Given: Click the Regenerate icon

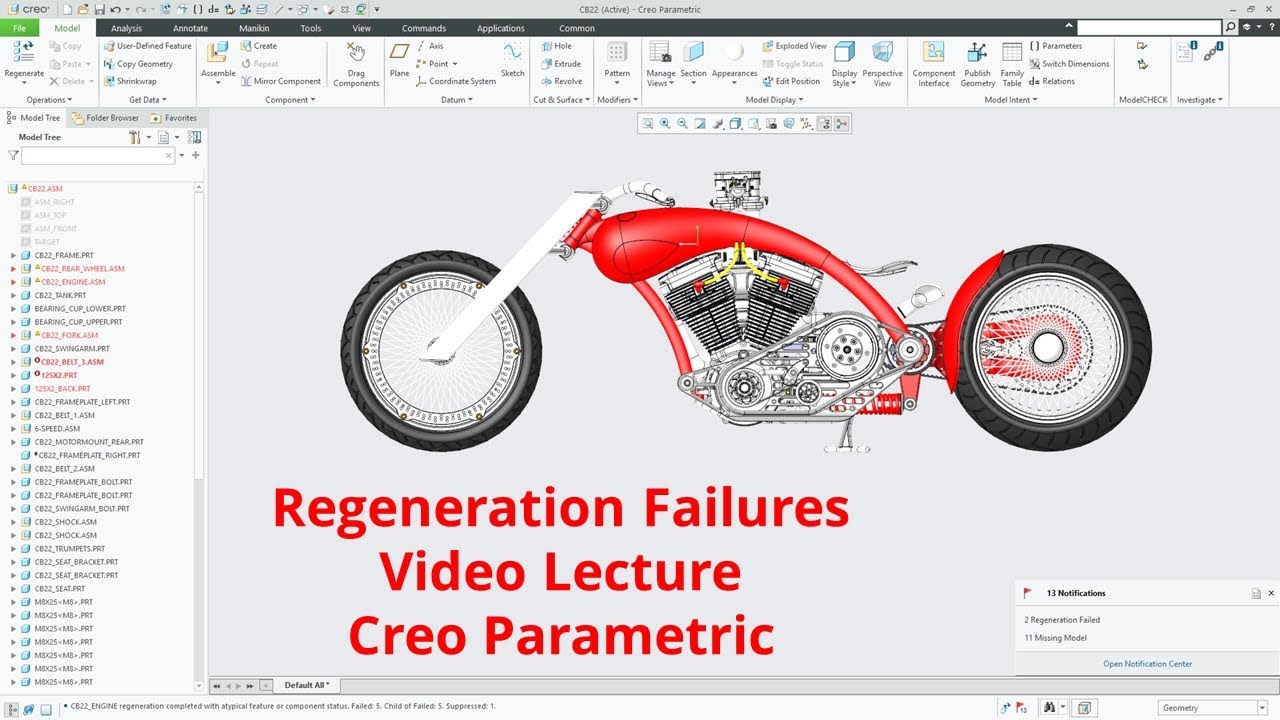Looking at the screenshot, I should click(x=24, y=54).
